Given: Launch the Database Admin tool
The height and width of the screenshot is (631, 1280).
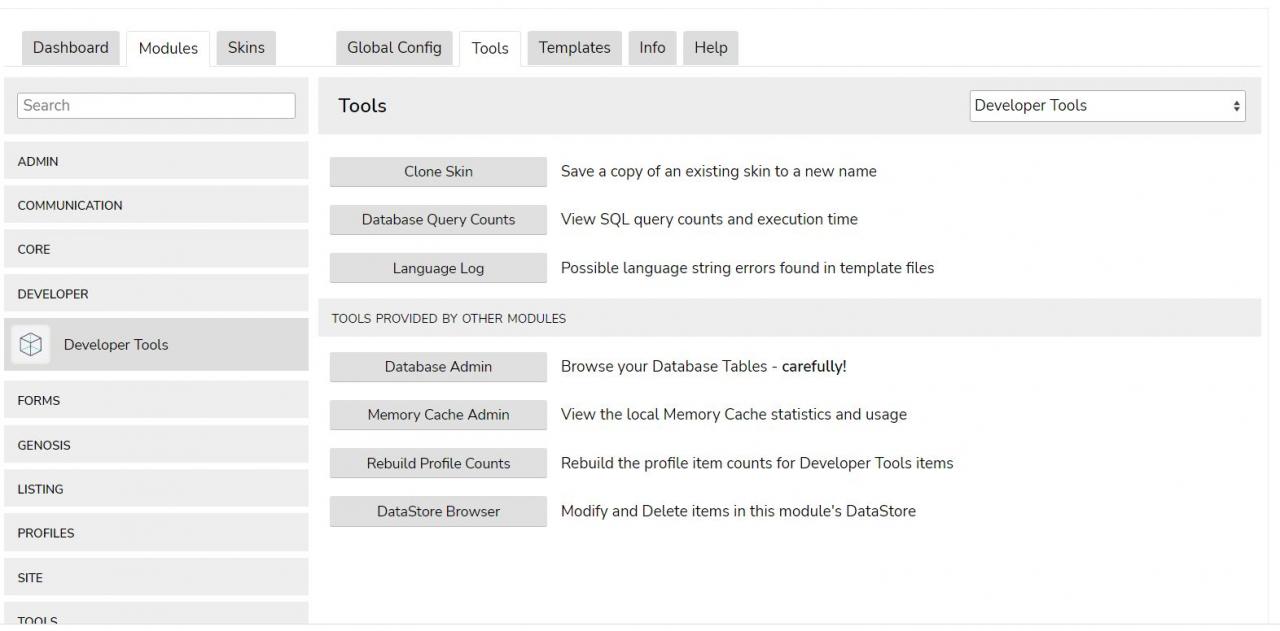Looking at the screenshot, I should click(438, 367).
